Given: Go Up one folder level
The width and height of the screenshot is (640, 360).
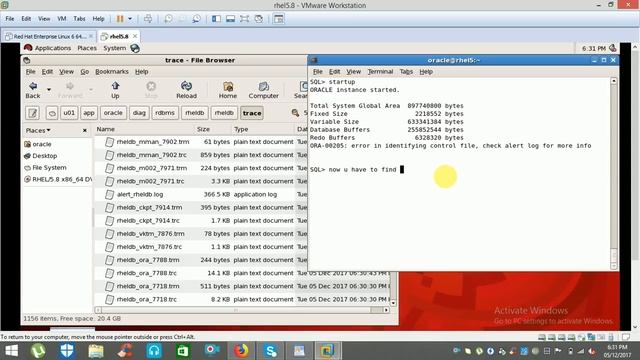Looking at the screenshot, I should coord(115,90).
